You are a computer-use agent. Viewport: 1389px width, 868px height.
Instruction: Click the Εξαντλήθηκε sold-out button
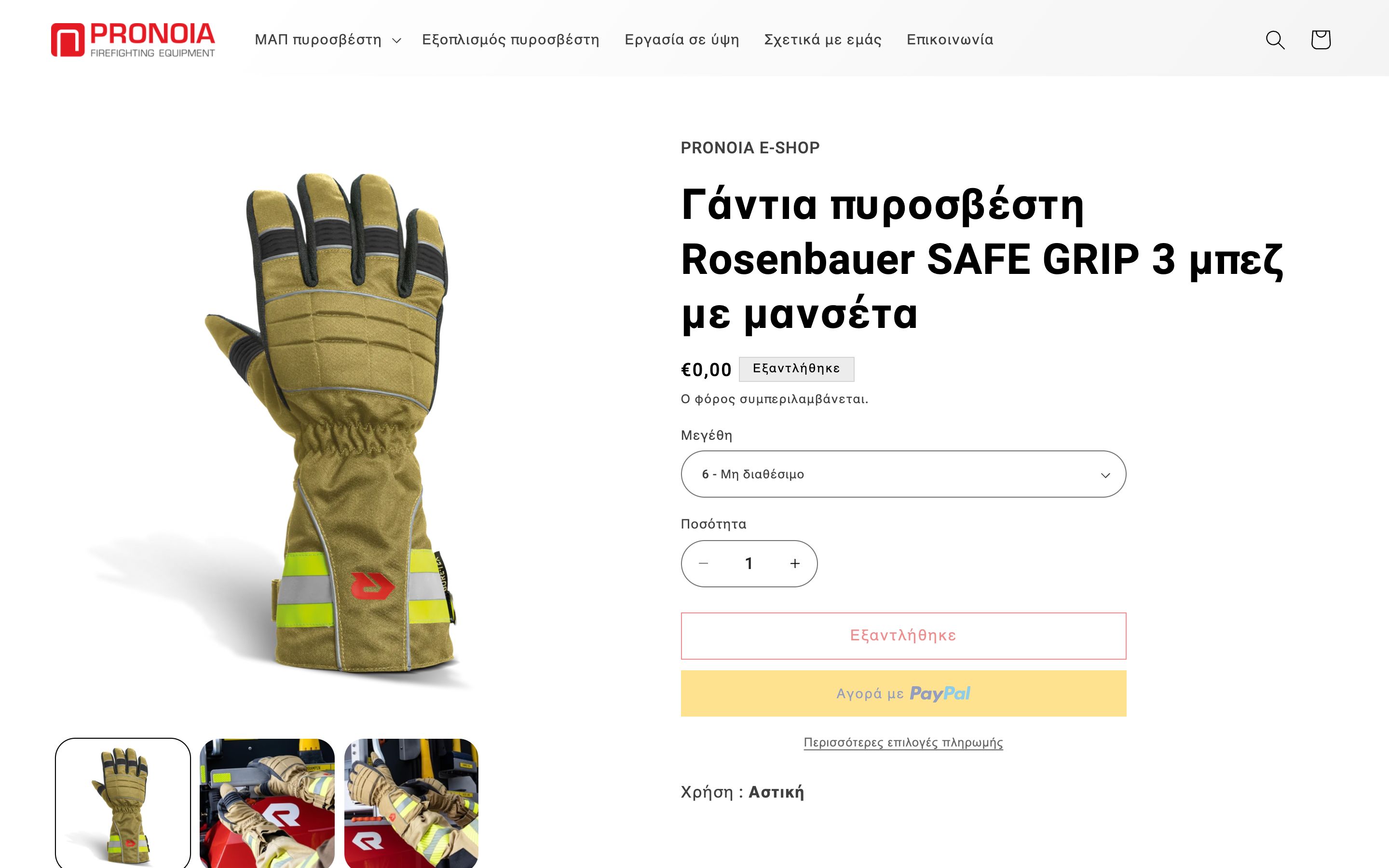pyautogui.click(x=903, y=636)
